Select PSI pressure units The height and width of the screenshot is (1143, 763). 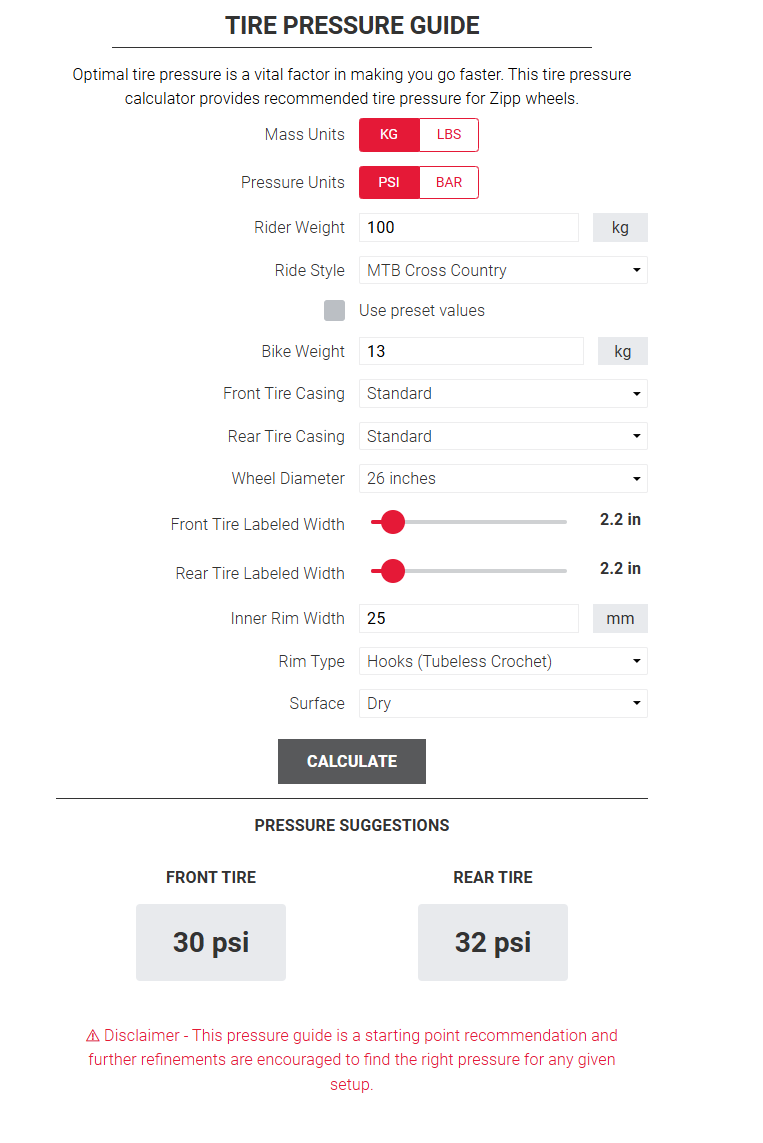pyautogui.click(x=389, y=182)
